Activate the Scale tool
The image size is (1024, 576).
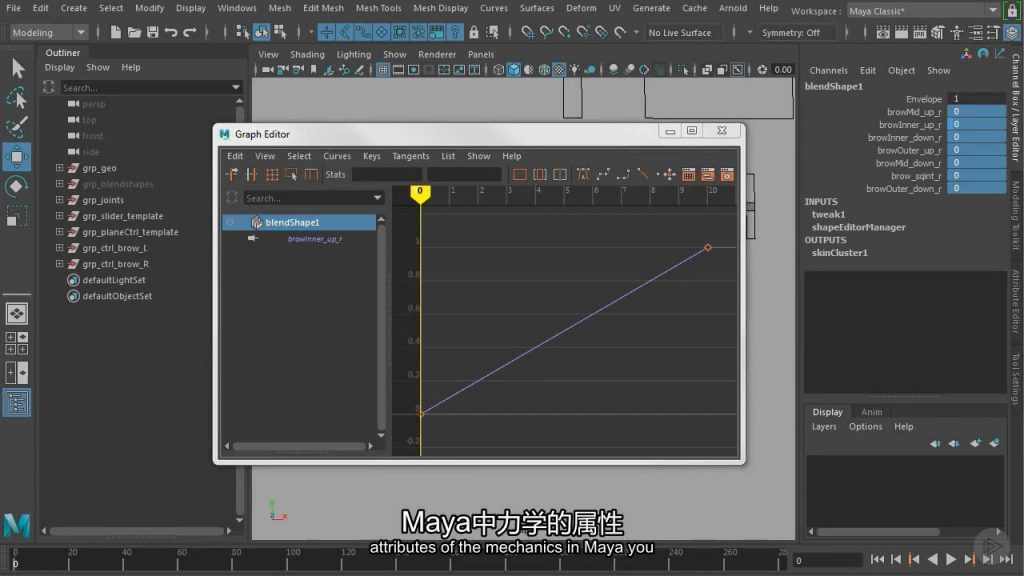(x=16, y=216)
